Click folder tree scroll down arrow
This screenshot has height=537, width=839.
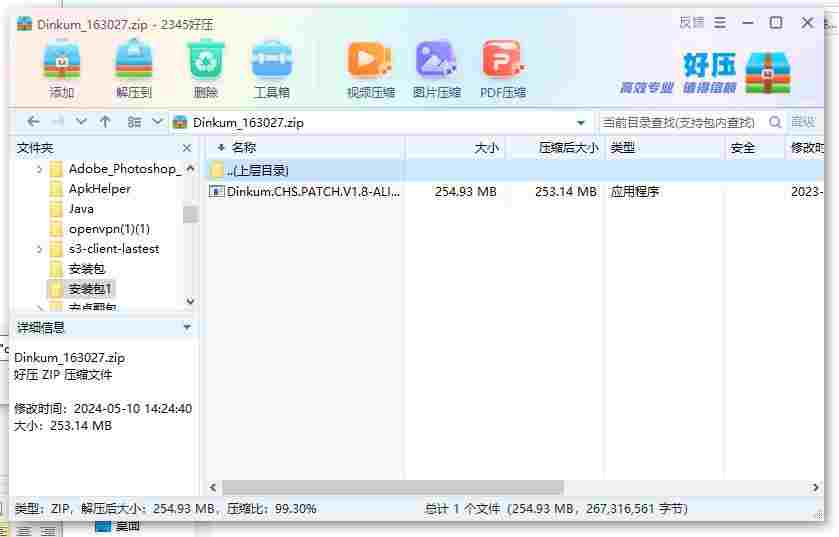(190, 302)
